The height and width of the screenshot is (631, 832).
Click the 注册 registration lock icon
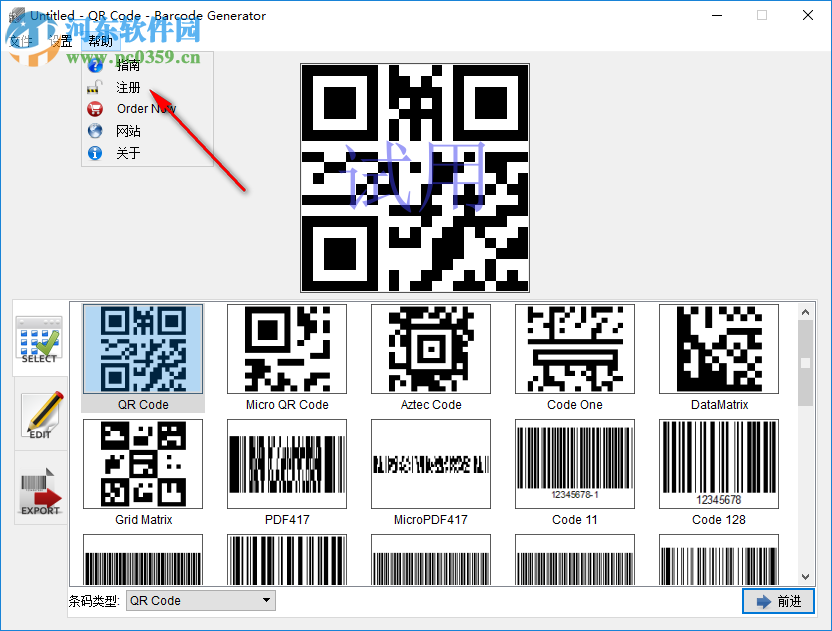point(94,87)
